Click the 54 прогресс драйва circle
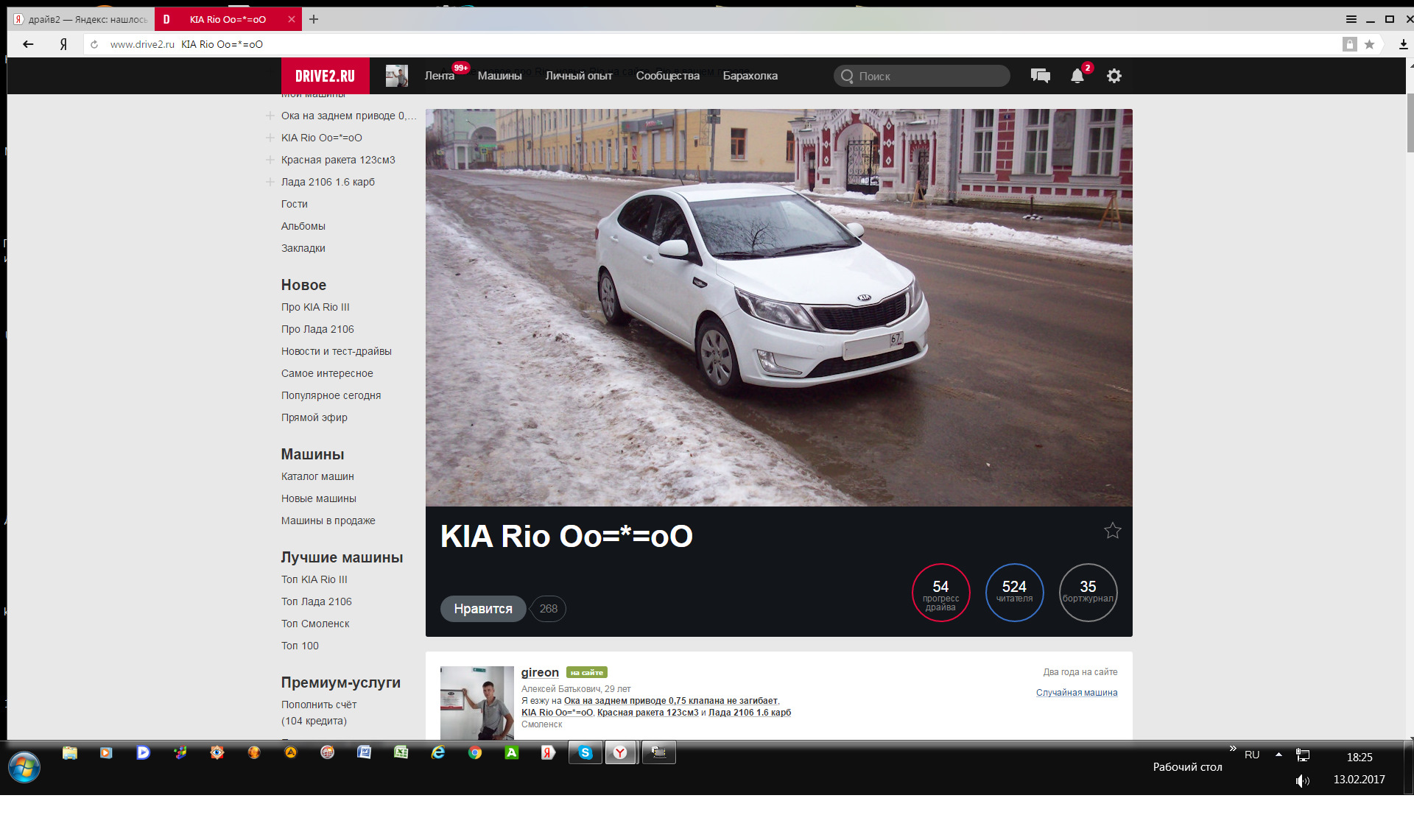 pos(940,593)
